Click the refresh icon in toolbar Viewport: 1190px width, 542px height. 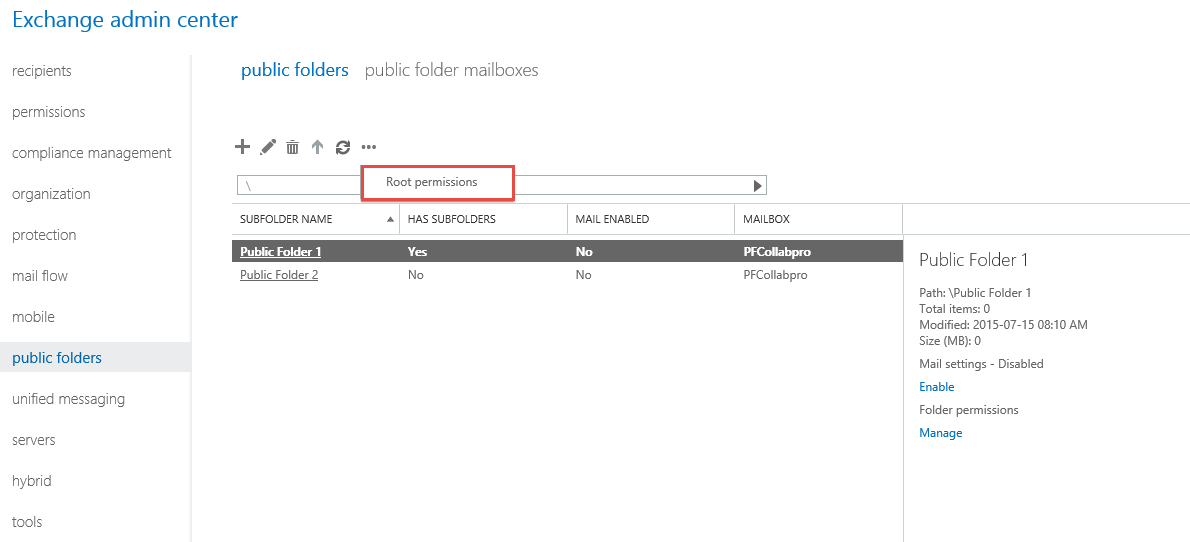(343, 147)
